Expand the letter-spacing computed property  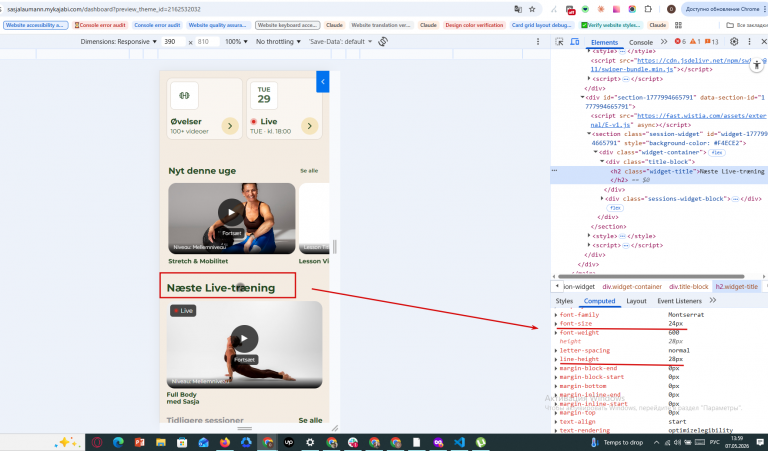(556, 351)
